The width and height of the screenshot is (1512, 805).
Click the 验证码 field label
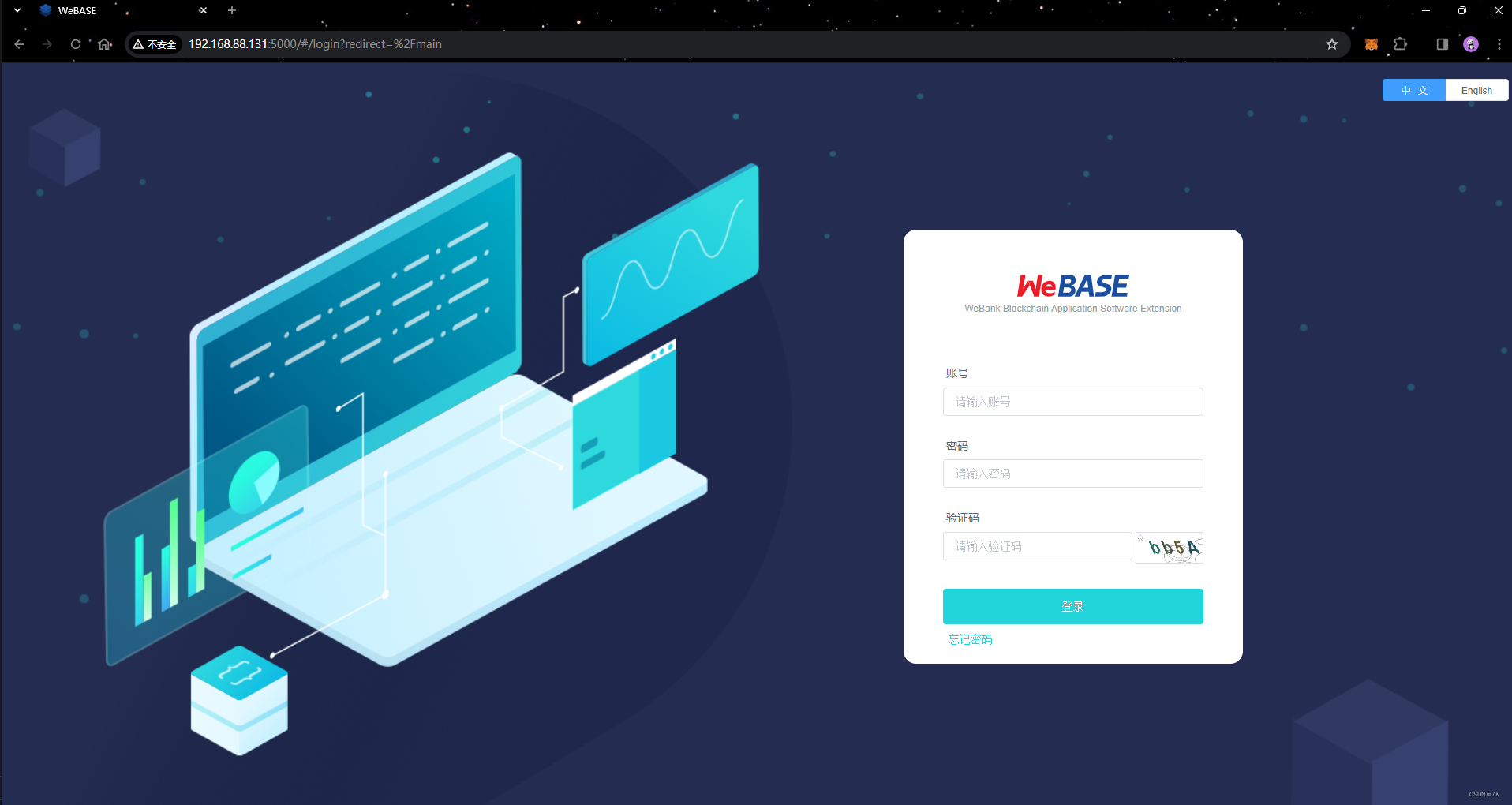point(962,518)
